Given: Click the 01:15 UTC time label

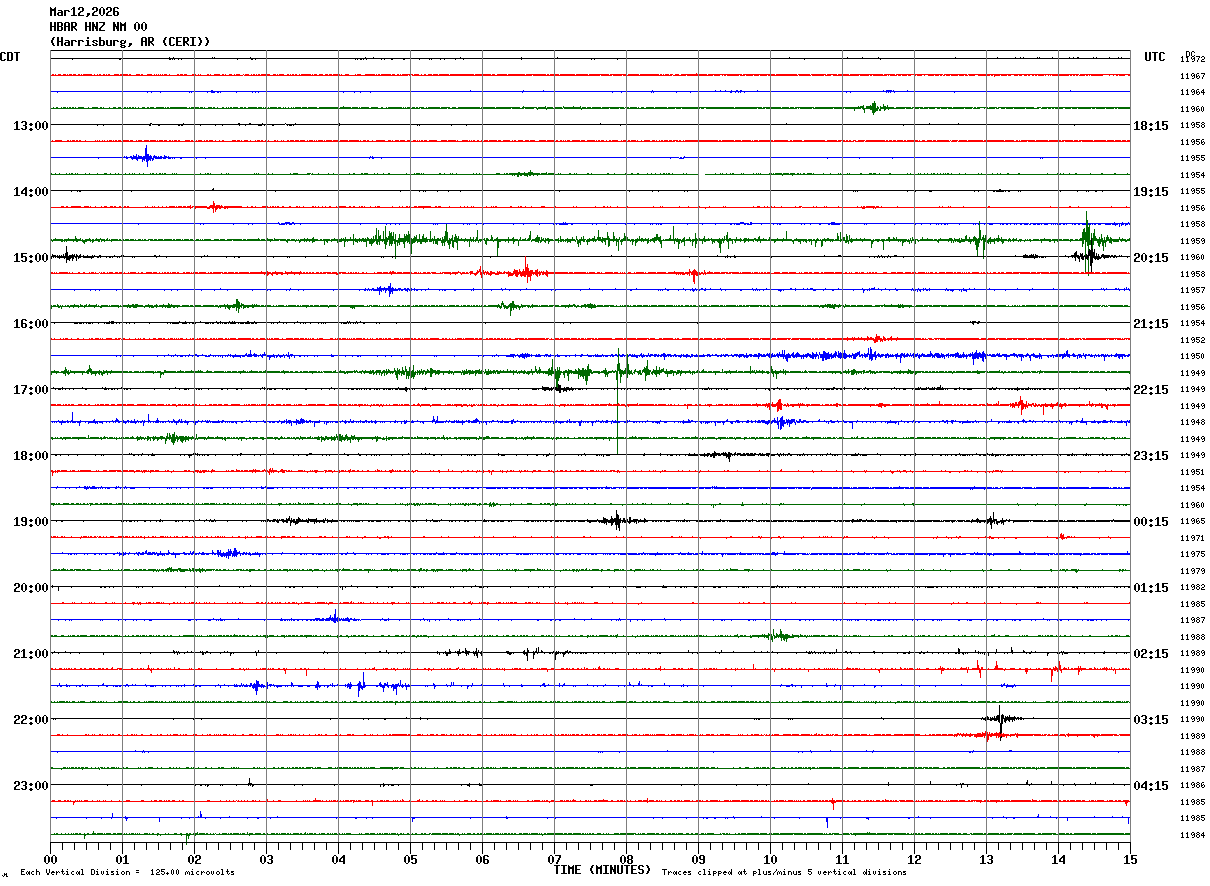Looking at the screenshot, I should coord(1151,588).
